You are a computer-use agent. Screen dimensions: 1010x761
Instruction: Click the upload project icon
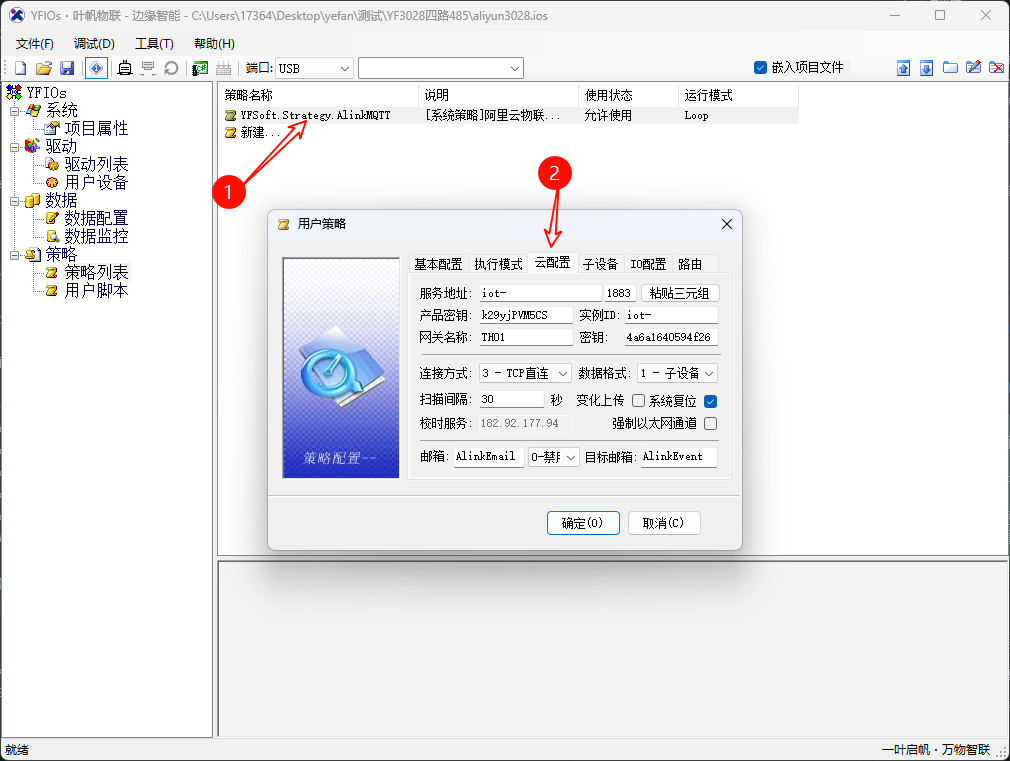pyautogui.click(x=903, y=67)
